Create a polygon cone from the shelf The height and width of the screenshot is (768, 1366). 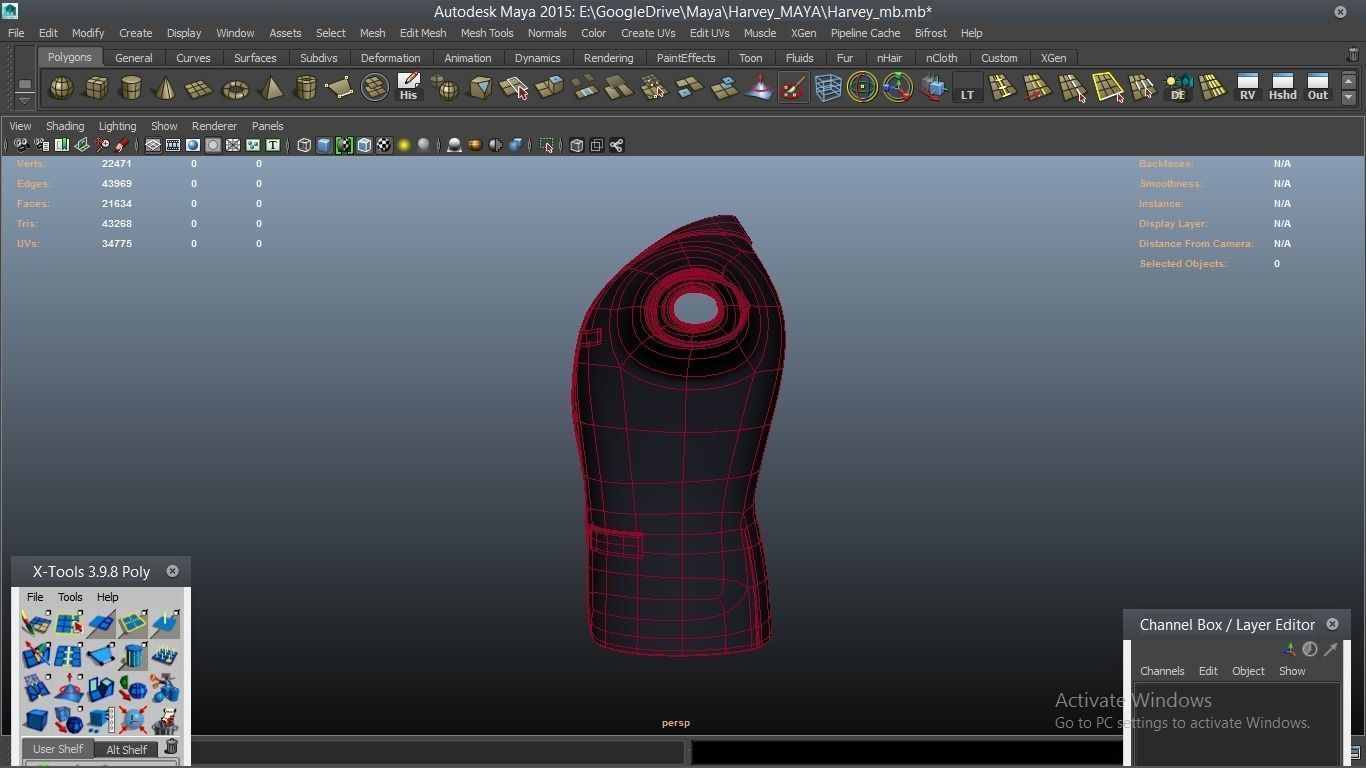[x=165, y=88]
